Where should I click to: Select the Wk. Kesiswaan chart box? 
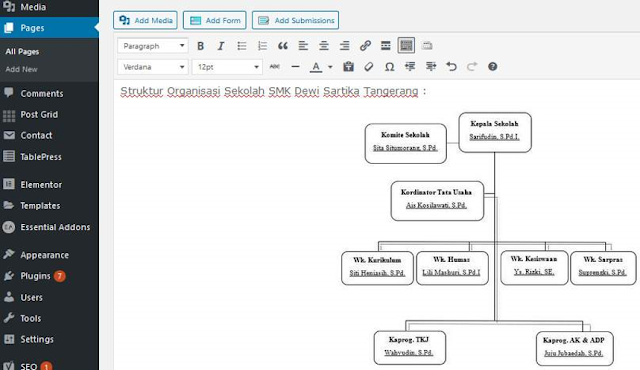[x=534, y=268]
